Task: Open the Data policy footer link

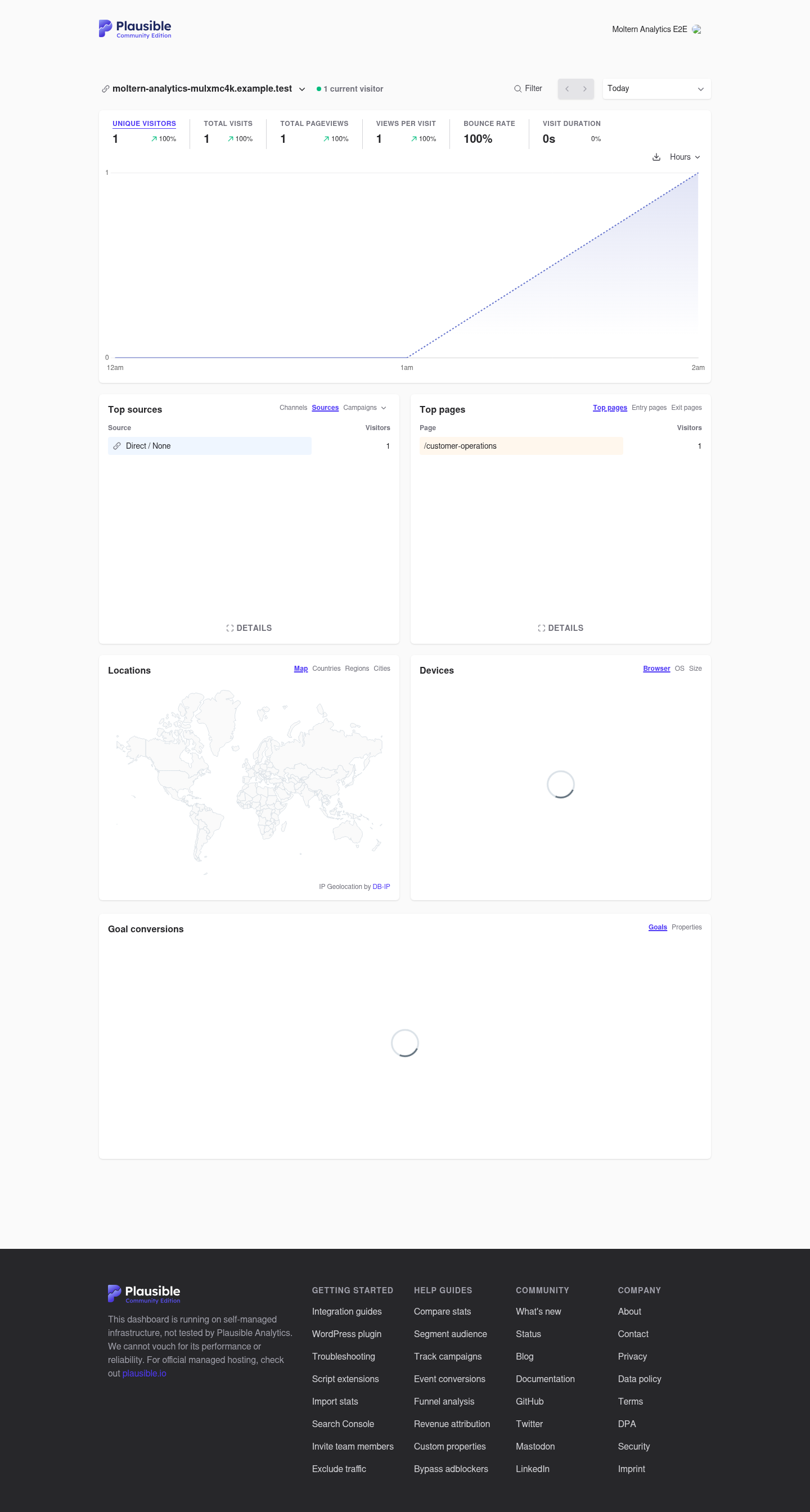Action: click(x=640, y=1379)
